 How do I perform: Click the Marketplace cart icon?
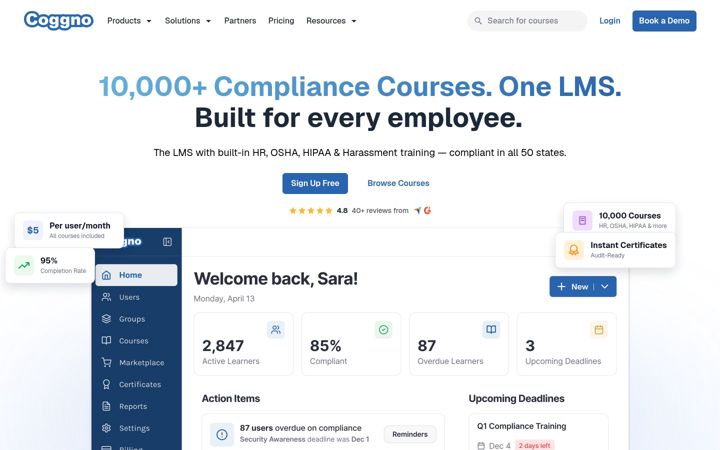tap(106, 362)
